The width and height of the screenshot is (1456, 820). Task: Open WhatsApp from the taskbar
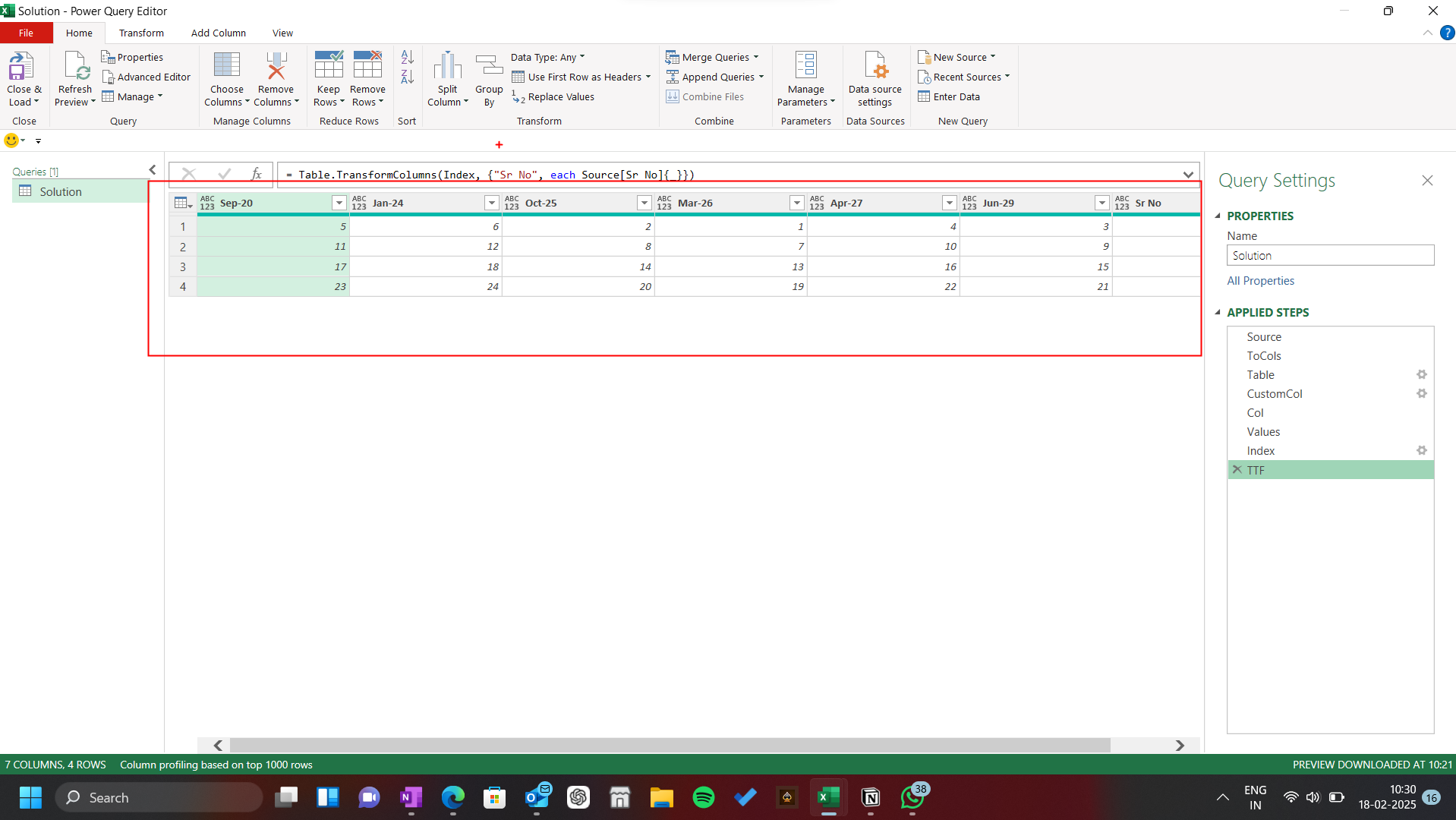[912, 797]
